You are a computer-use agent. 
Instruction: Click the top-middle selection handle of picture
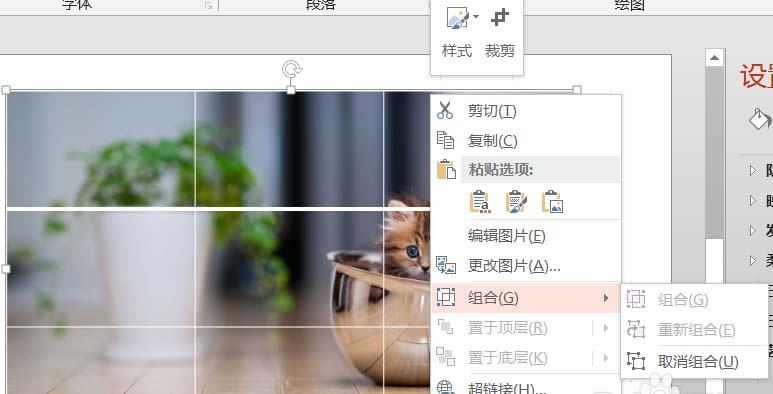pos(291,90)
